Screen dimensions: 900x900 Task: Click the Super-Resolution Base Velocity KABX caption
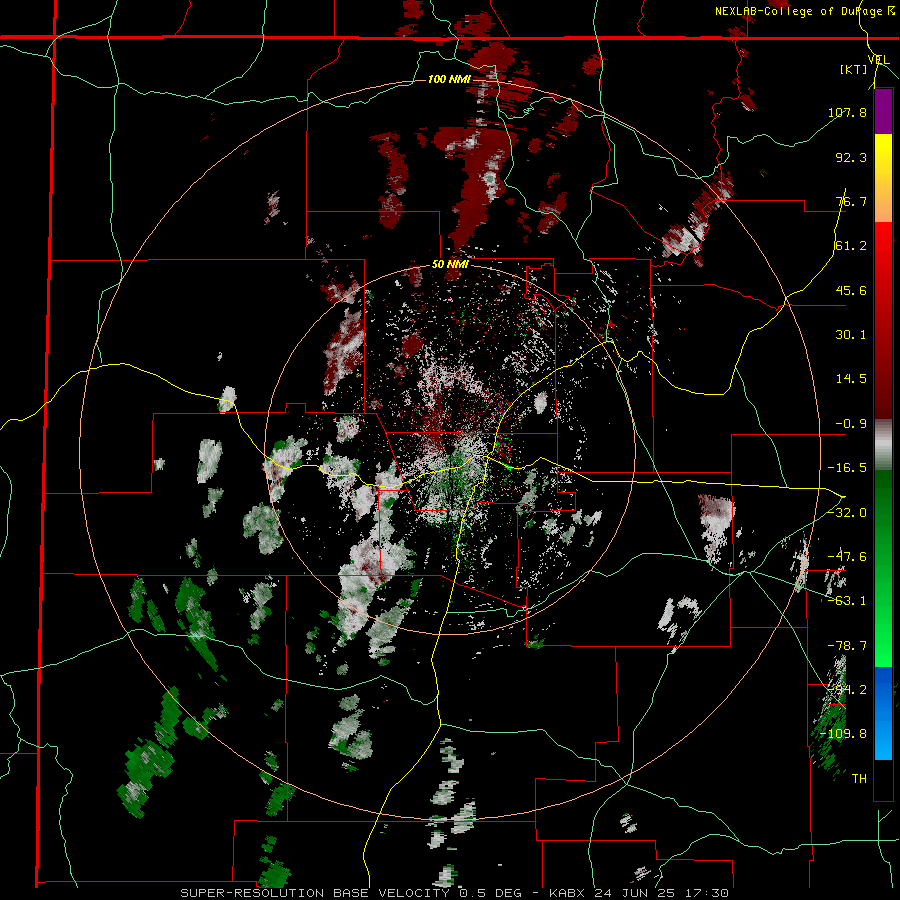pyautogui.click(x=455, y=893)
